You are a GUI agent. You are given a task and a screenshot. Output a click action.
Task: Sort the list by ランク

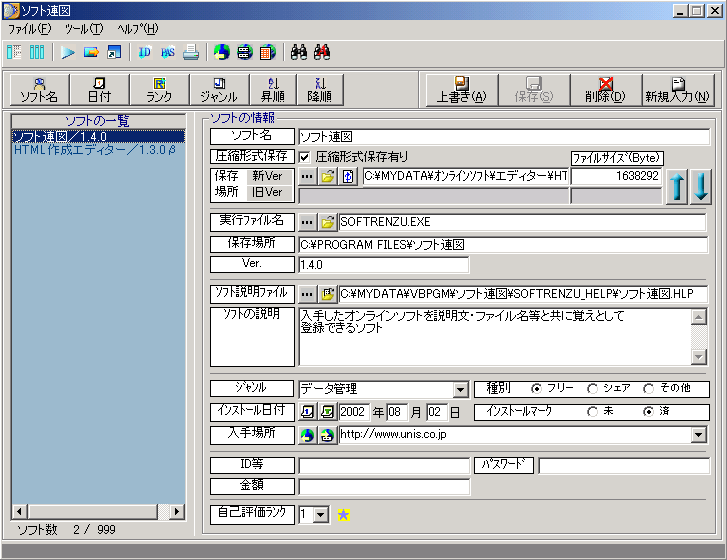pyautogui.click(x=159, y=90)
